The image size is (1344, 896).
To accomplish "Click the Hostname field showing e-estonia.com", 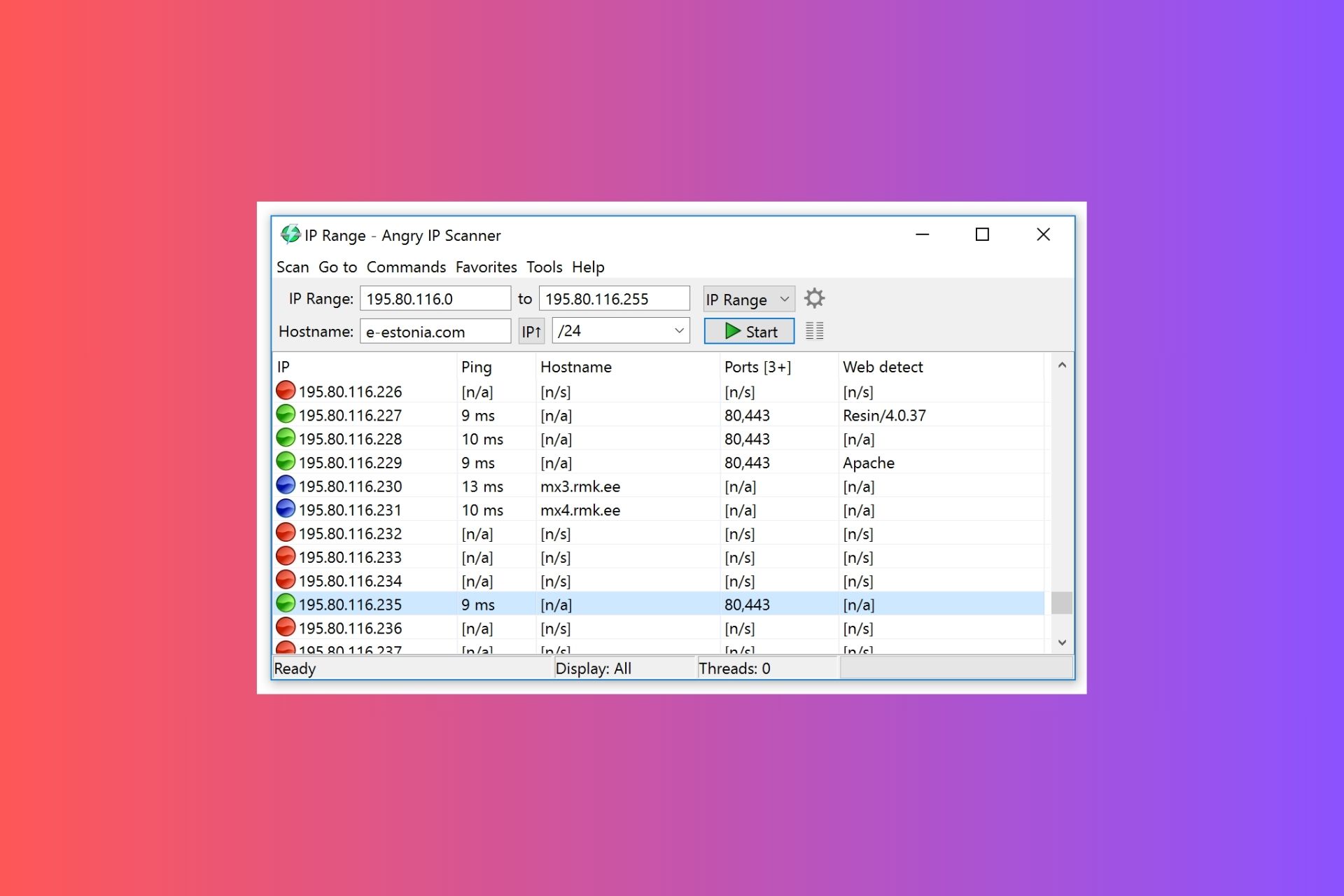I will [435, 330].
